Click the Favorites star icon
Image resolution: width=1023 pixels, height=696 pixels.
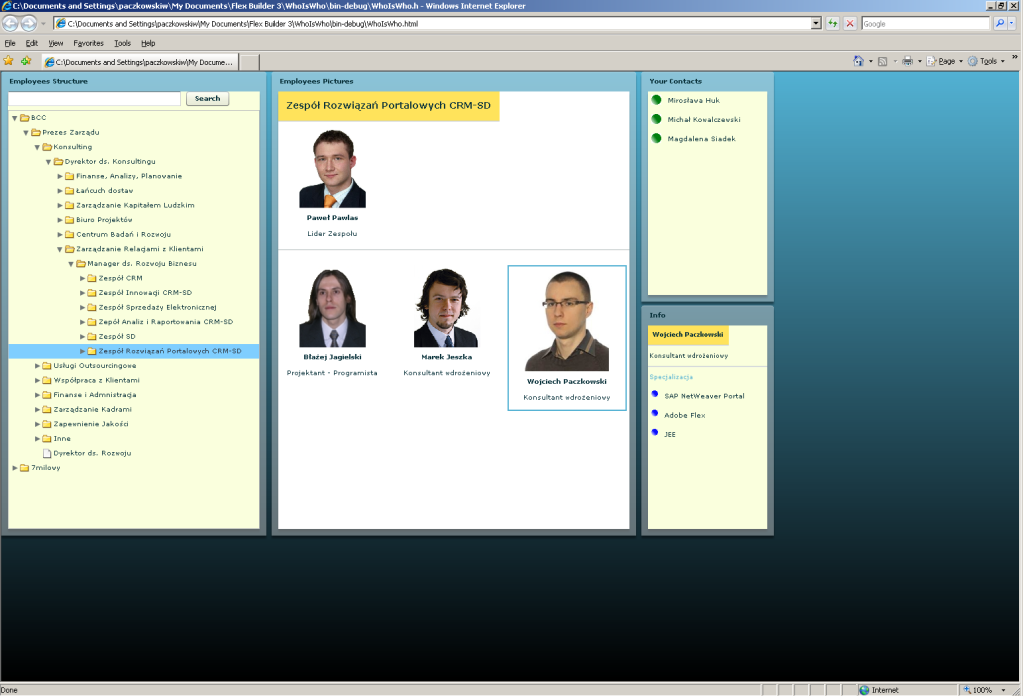click(x=9, y=61)
